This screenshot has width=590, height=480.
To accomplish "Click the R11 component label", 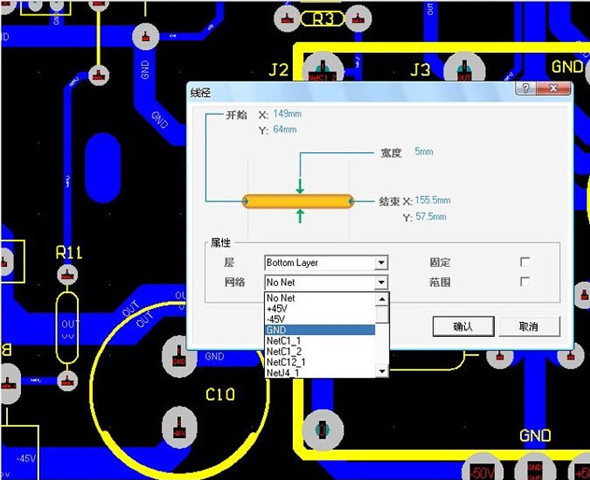I will [69, 252].
